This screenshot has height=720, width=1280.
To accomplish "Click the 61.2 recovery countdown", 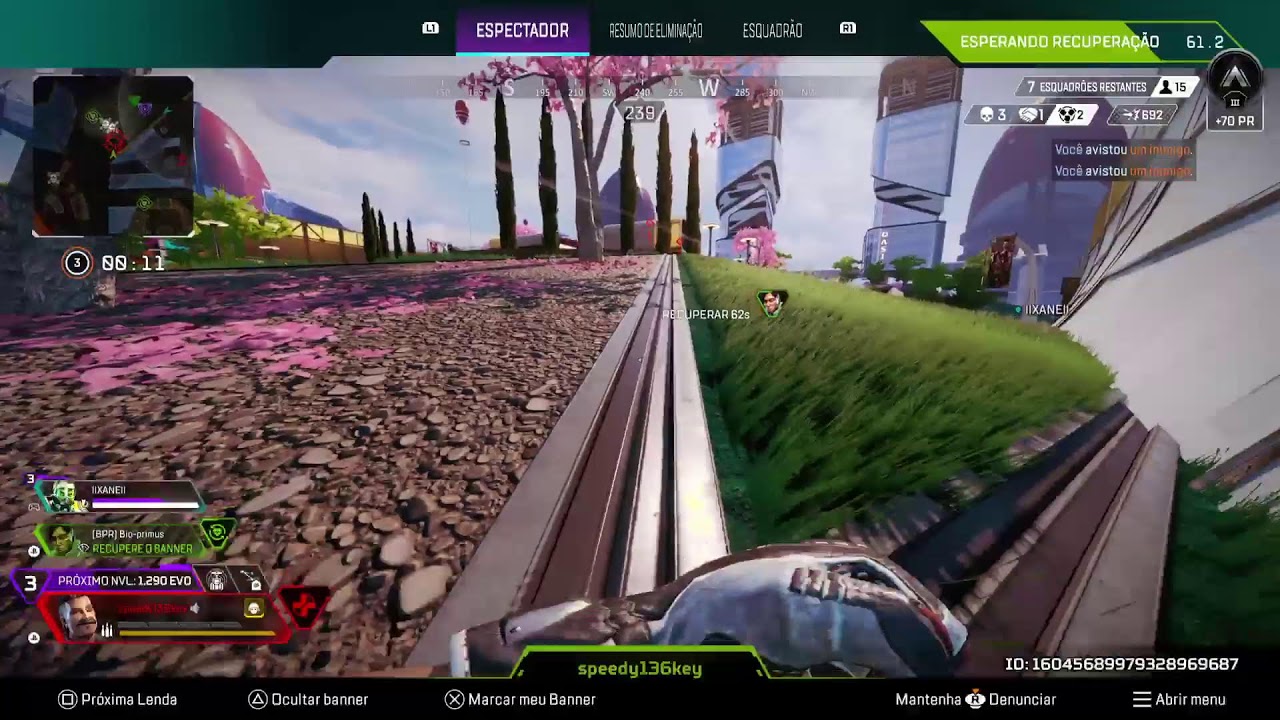I will pos(1205,42).
